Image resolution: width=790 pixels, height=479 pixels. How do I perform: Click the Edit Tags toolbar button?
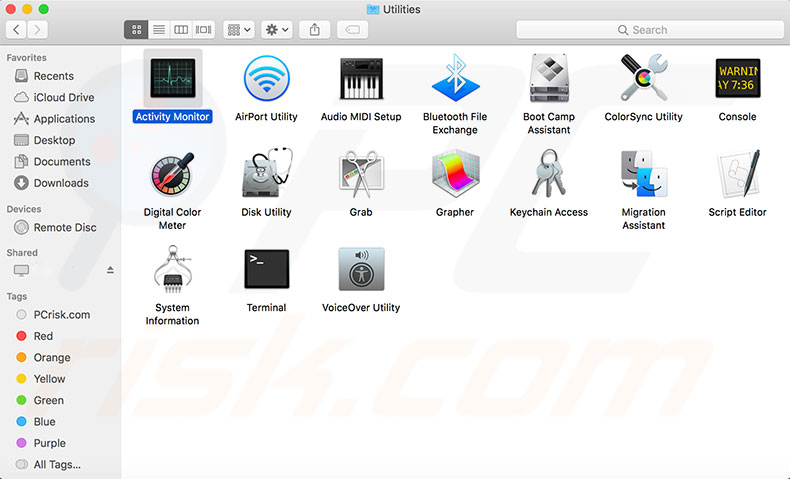[x=352, y=30]
